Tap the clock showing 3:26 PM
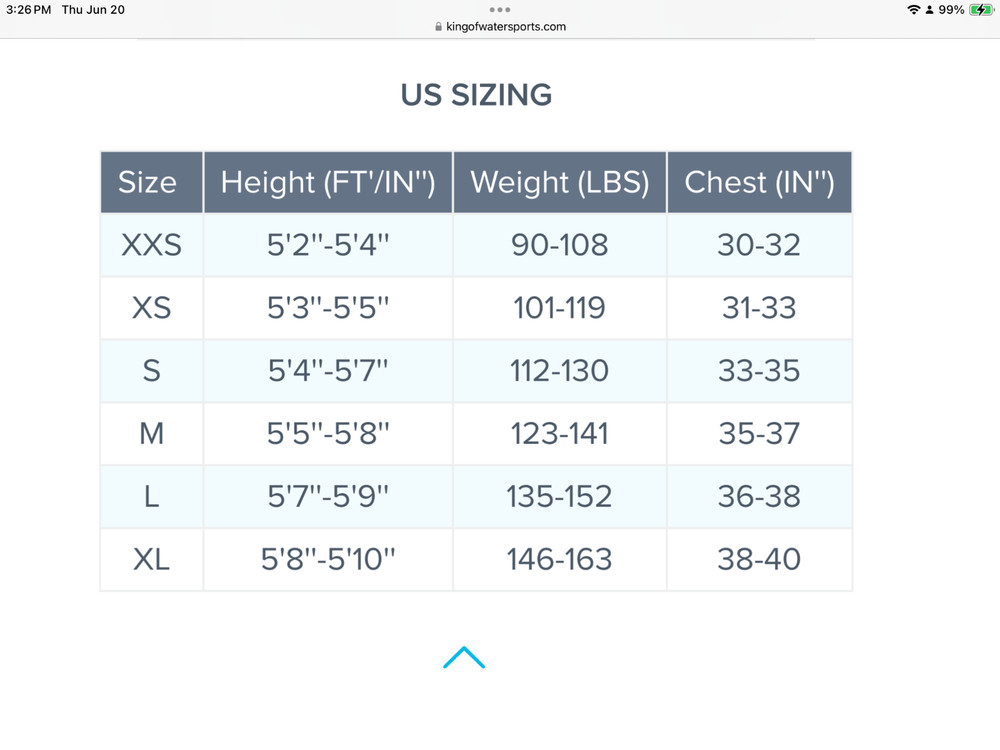Image resolution: width=1000 pixels, height=750 pixels. click(27, 10)
